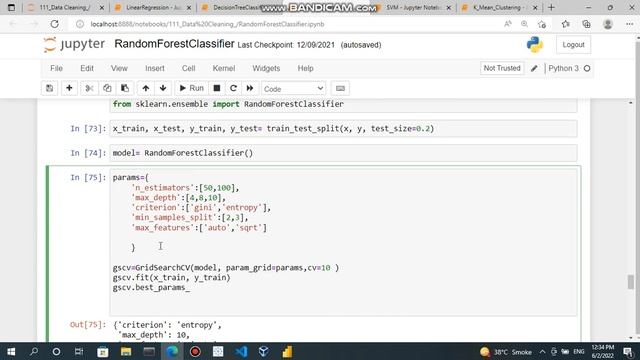This screenshot has height=360, width=640.
Task: Open the weather 38°C Smoke widget
Action: [506, 351]
